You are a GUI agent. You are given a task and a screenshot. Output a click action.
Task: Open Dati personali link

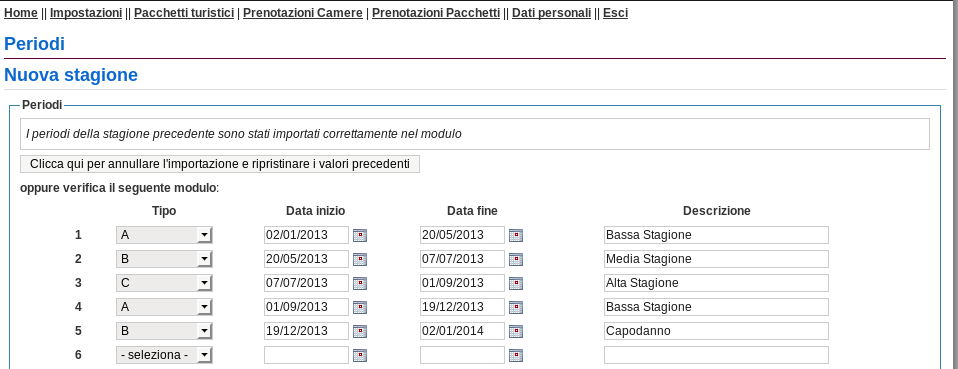click(551, 13)
